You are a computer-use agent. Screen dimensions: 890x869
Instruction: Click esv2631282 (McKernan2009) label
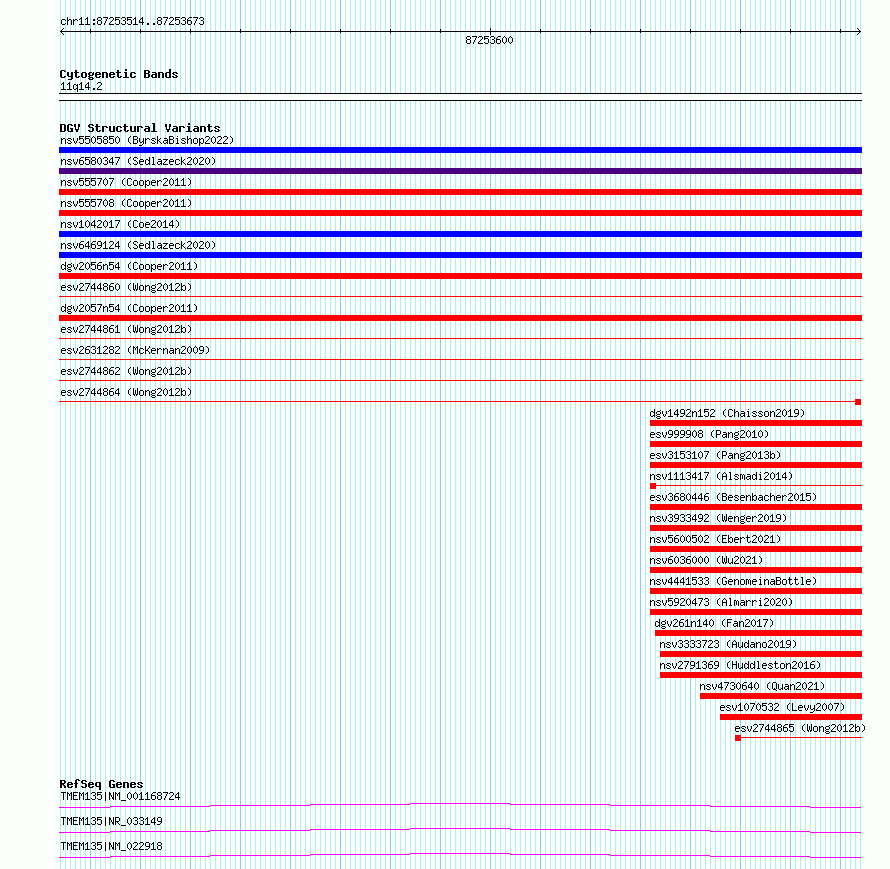135,350
